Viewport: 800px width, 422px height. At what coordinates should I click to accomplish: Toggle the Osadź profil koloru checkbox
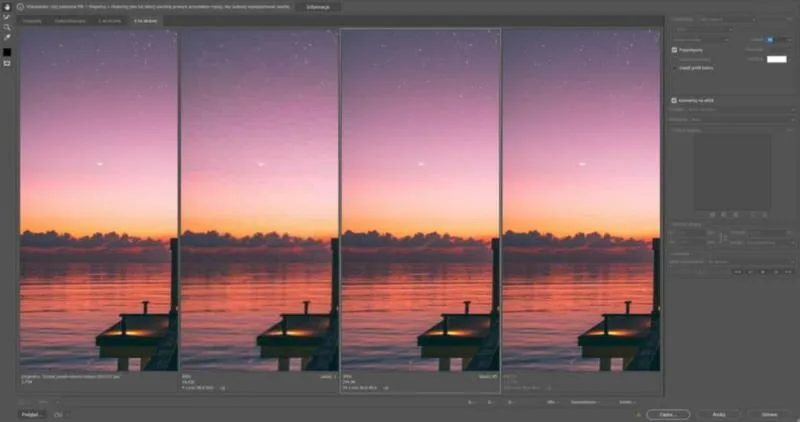674,67
